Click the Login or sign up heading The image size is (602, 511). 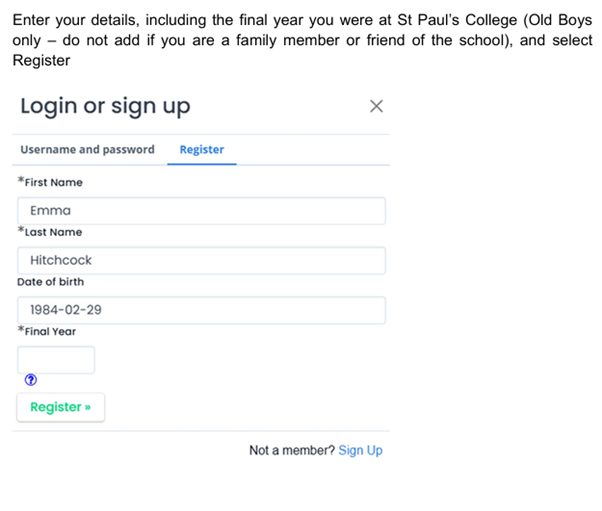[x=105, y=106]
